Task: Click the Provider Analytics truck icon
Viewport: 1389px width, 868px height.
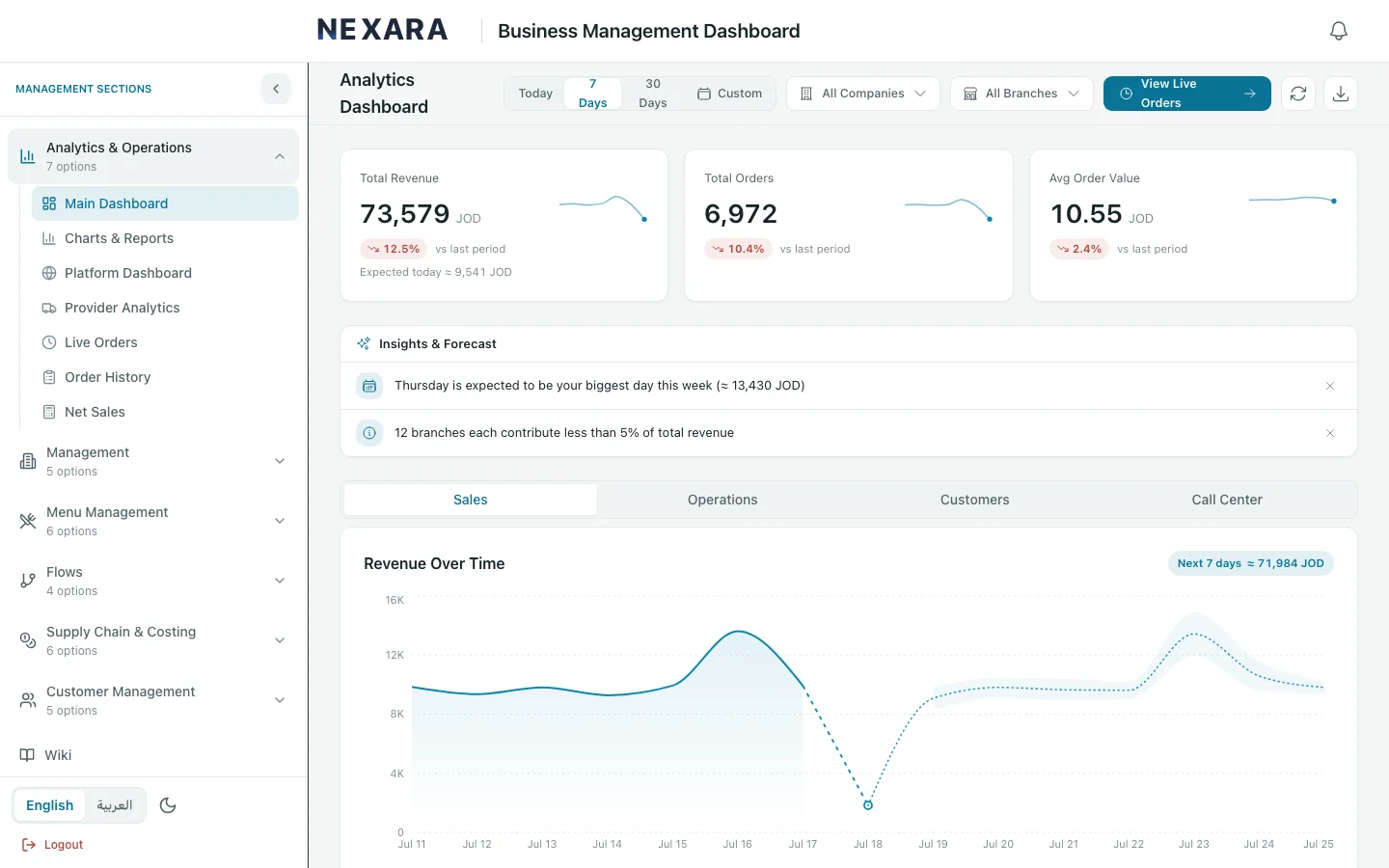Action: (49, 308)
